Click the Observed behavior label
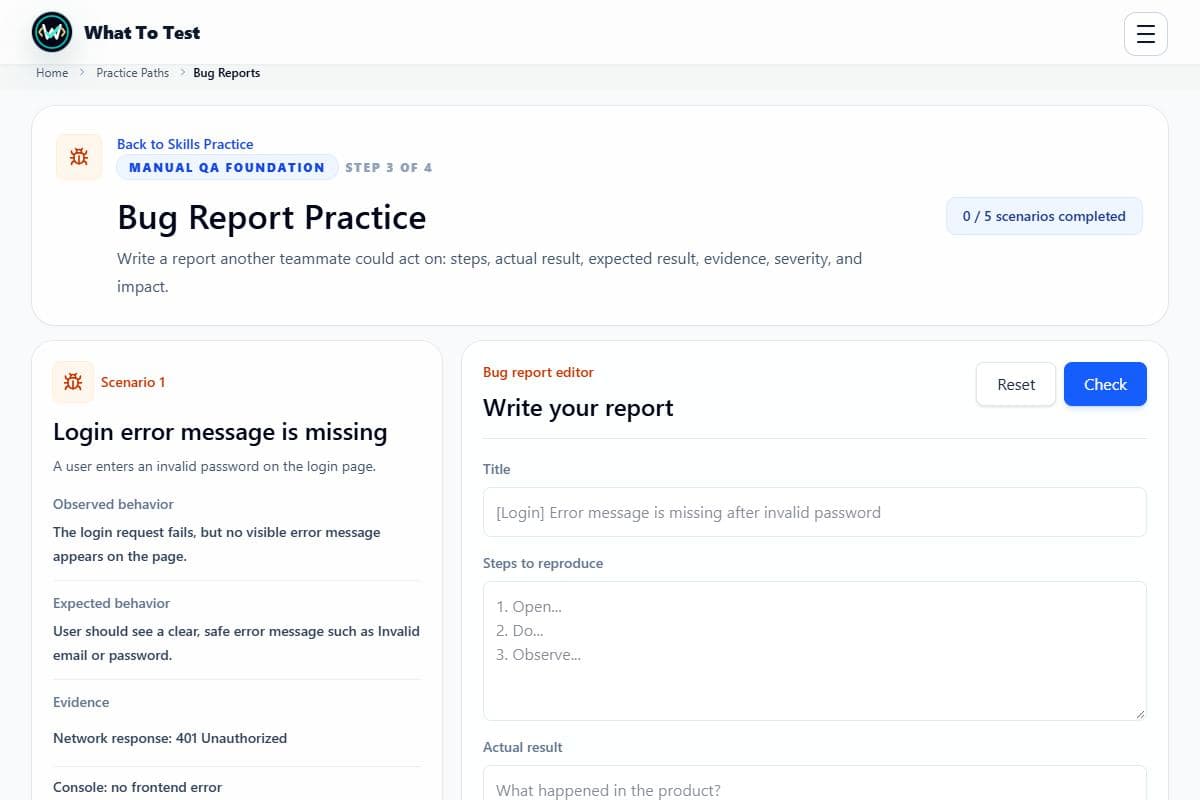Viewport: 1200px width, 800px height. [113, 504]
